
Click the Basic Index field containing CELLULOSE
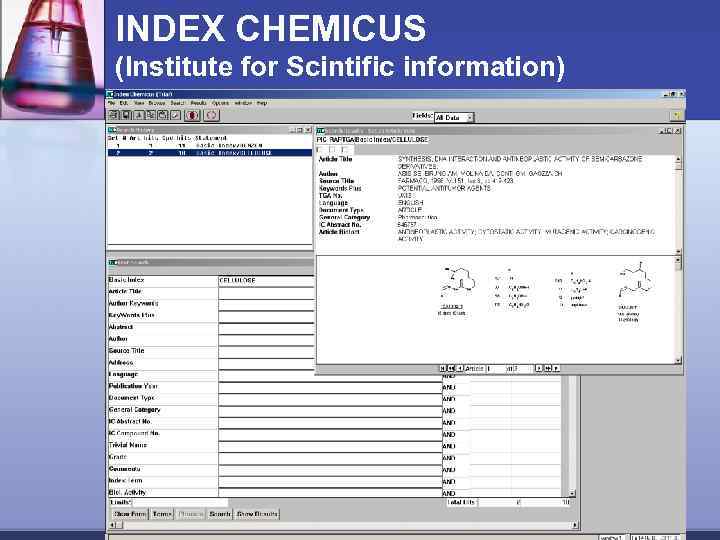coord(266,280)
